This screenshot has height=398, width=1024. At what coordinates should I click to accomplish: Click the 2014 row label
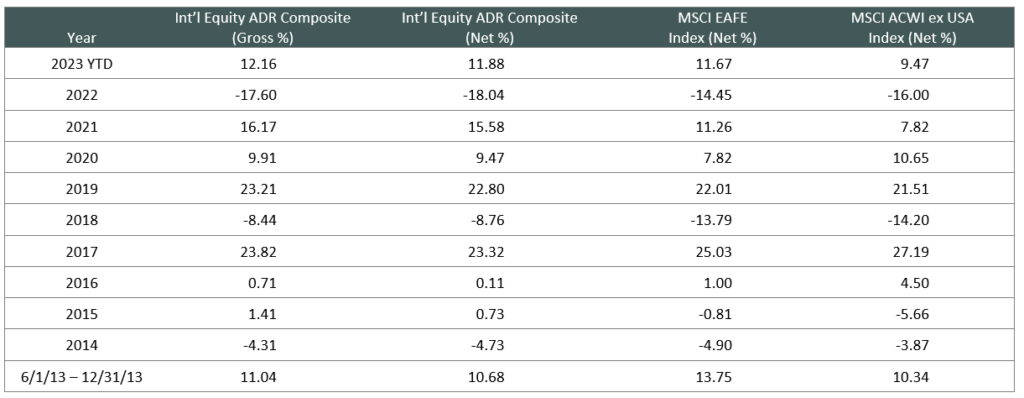(x=82, y=346)
